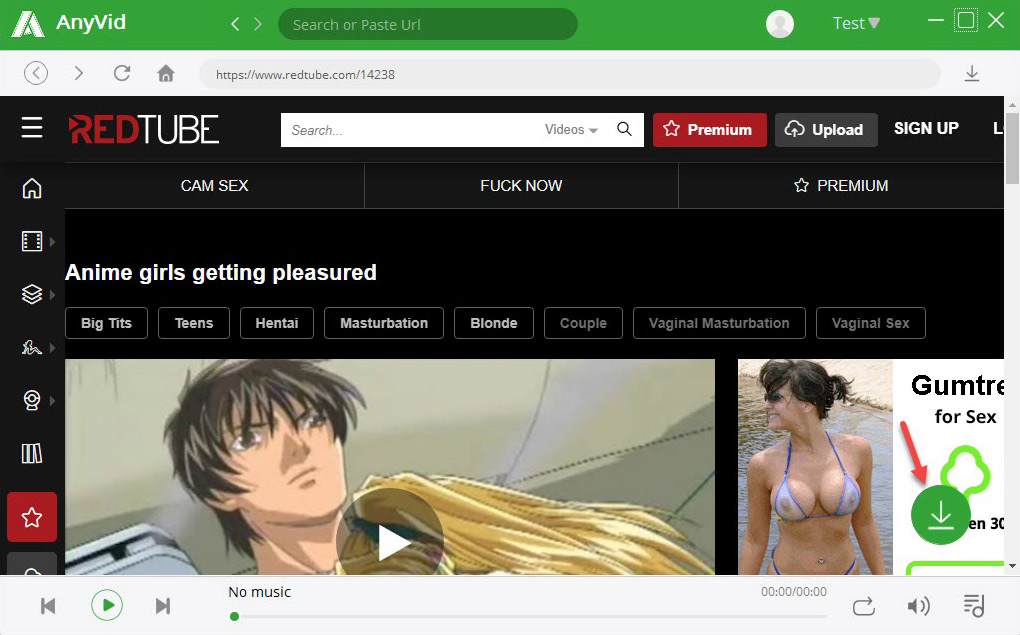The height and width of the screenshot is (635, 1020).
Task: Click the Upload button
Action: click(825, 129)
